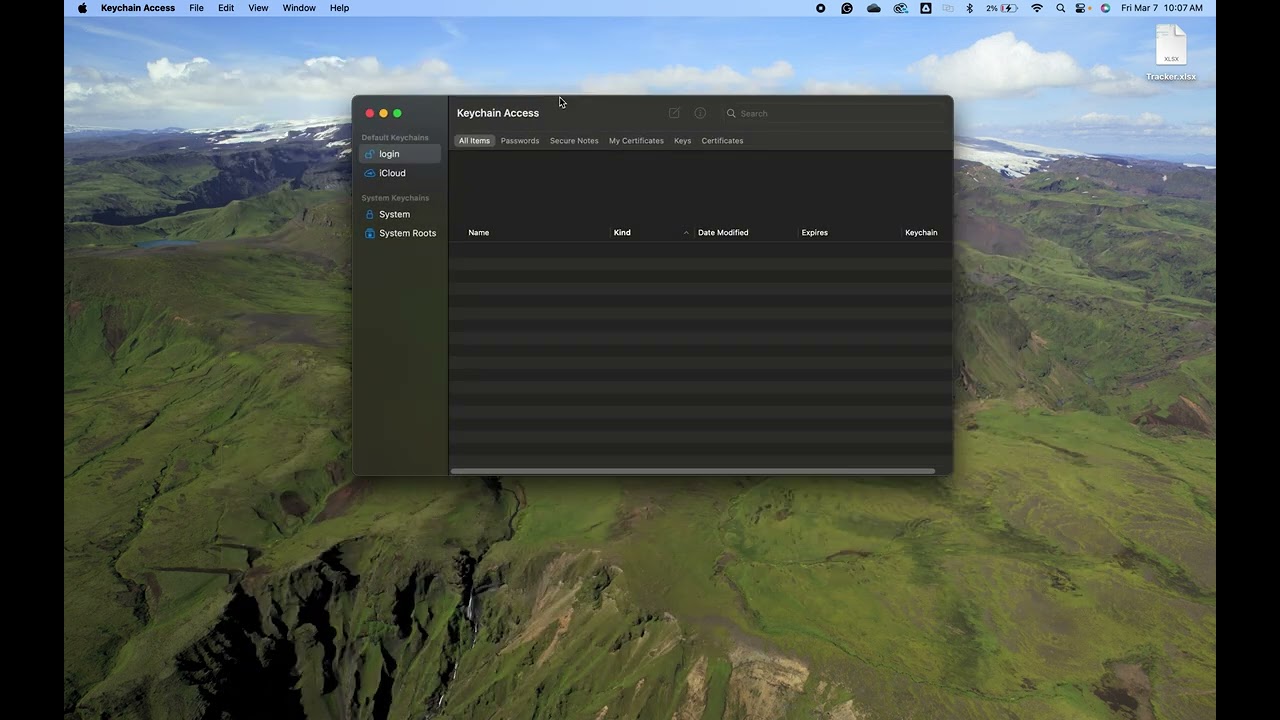Open the File menu
1280x720 pixels.
pyautogui.click(x=196, y=8)
